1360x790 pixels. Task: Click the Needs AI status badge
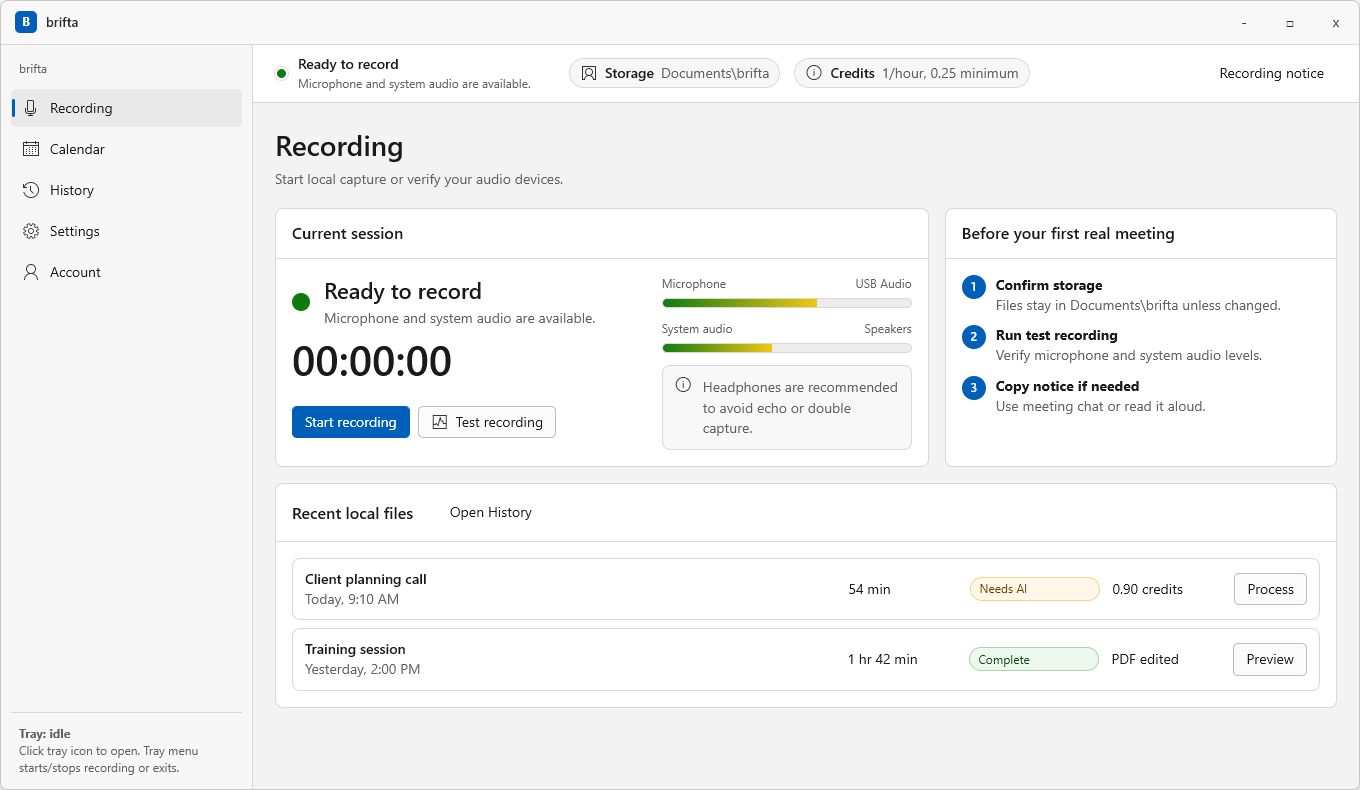coord(1034,589)
